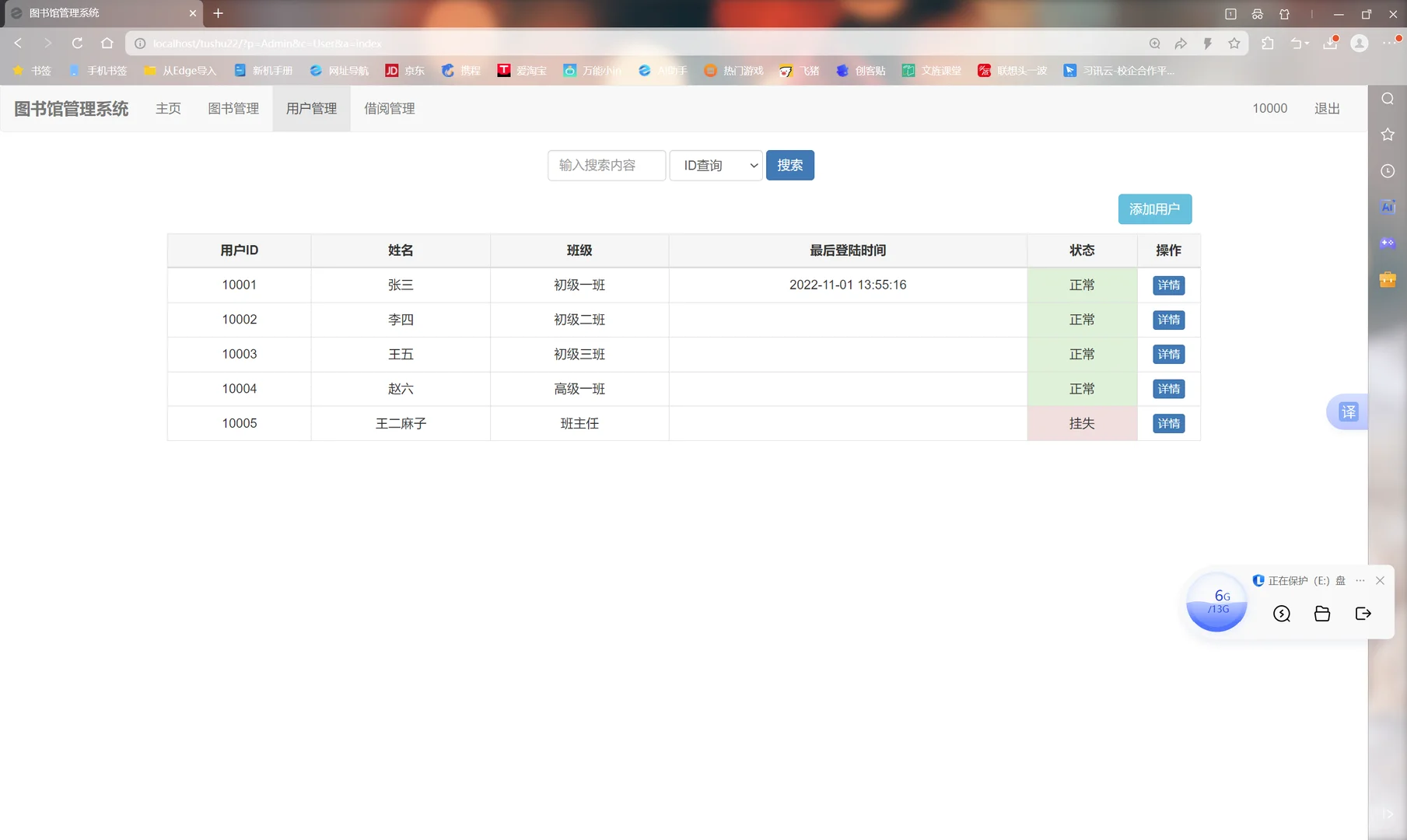The width and height of the screenshot is (1407, 840).
Task: Open the workspace briefcase icon in the sidebar
Action: (x=1388, y=279)
